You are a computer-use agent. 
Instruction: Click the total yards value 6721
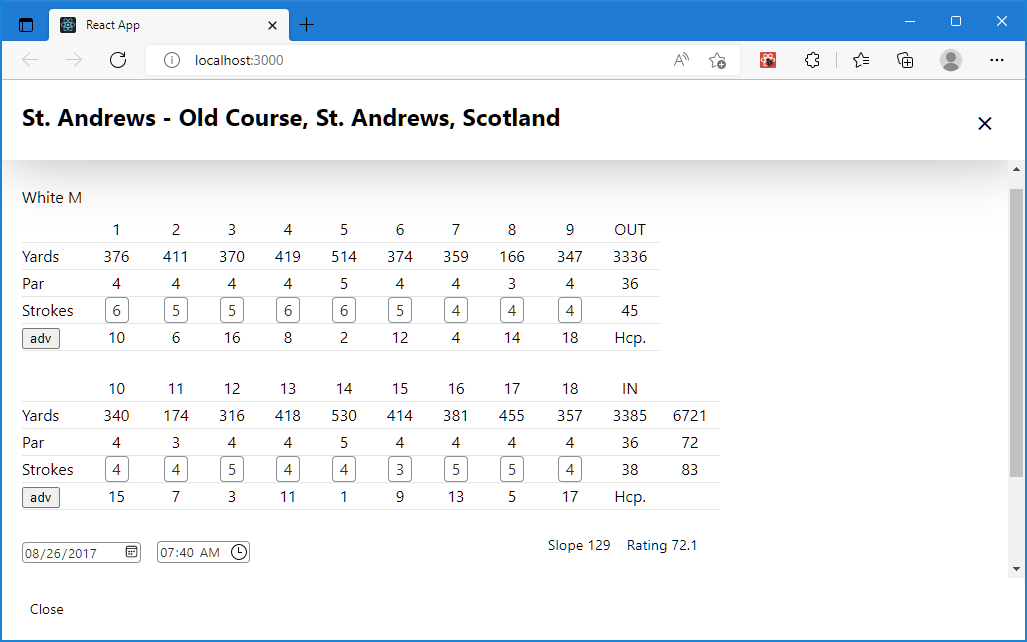coord(689,416)
